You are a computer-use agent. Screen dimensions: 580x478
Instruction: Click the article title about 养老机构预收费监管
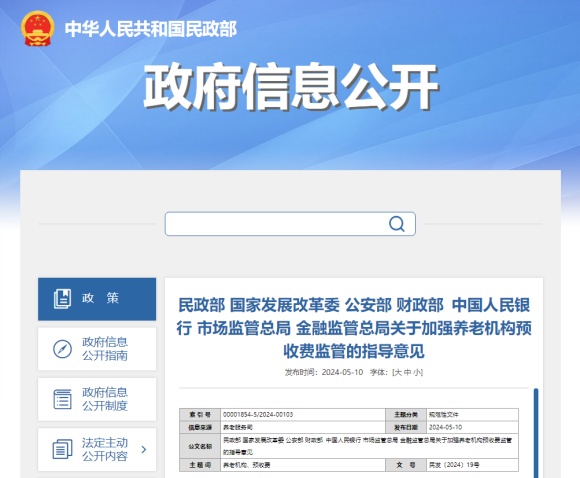pos(354,328)
